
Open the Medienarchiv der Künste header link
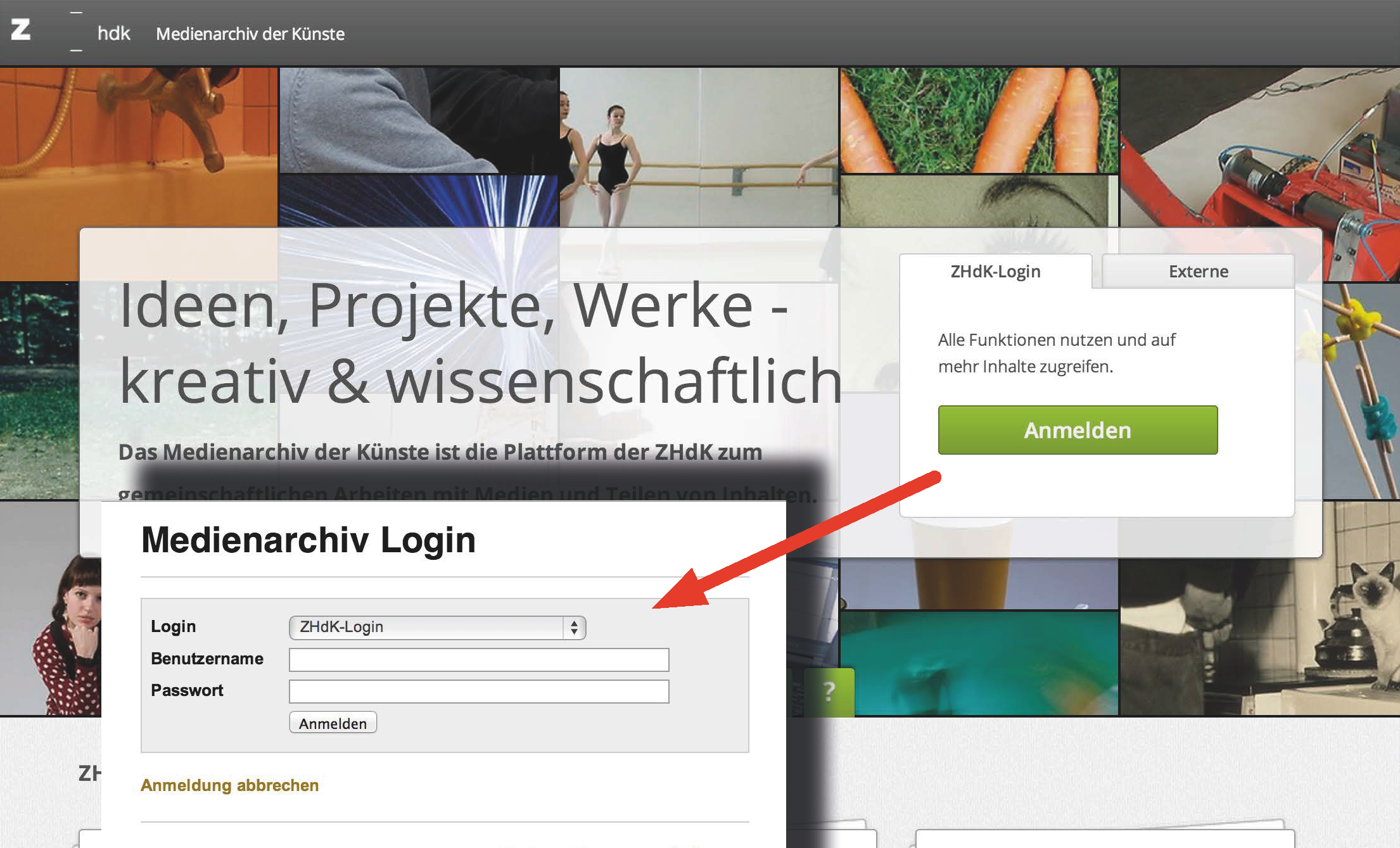tap(250, 34)
